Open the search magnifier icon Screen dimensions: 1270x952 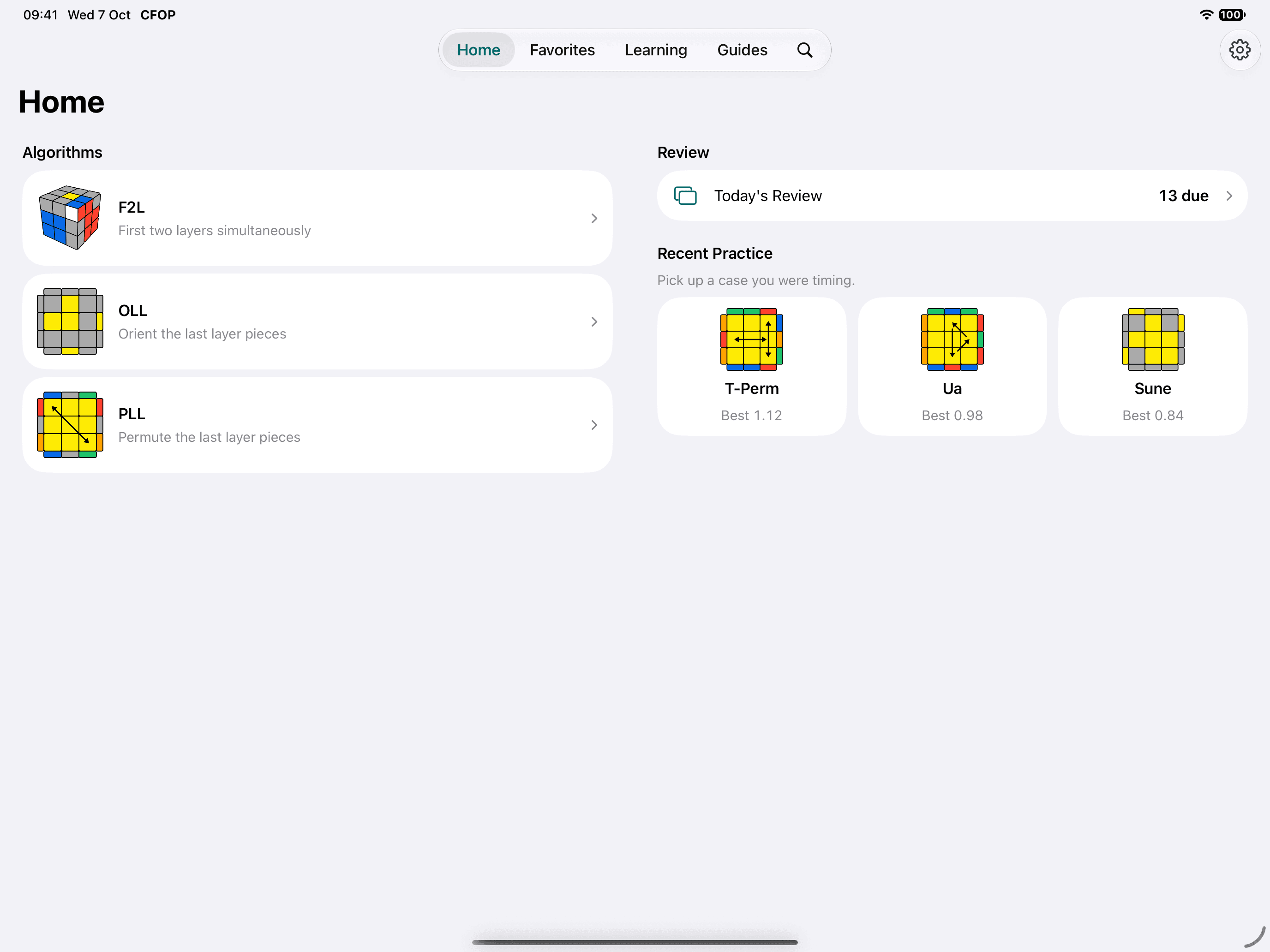(804, 50)
